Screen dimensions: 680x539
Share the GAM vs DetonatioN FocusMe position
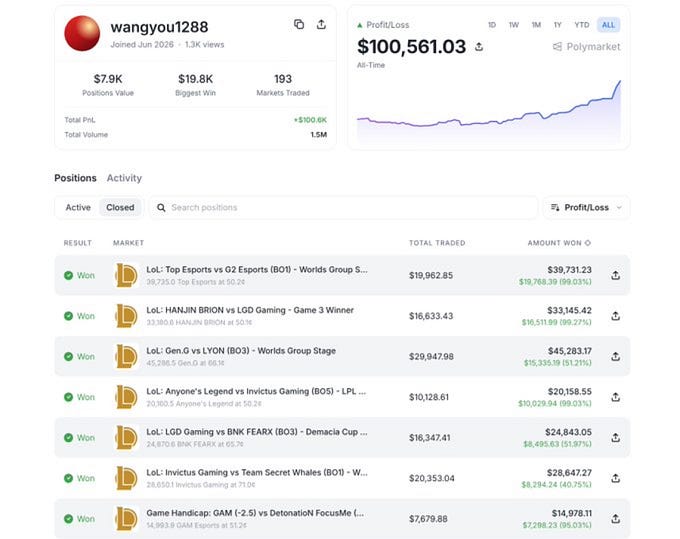(x=615, y=519)
